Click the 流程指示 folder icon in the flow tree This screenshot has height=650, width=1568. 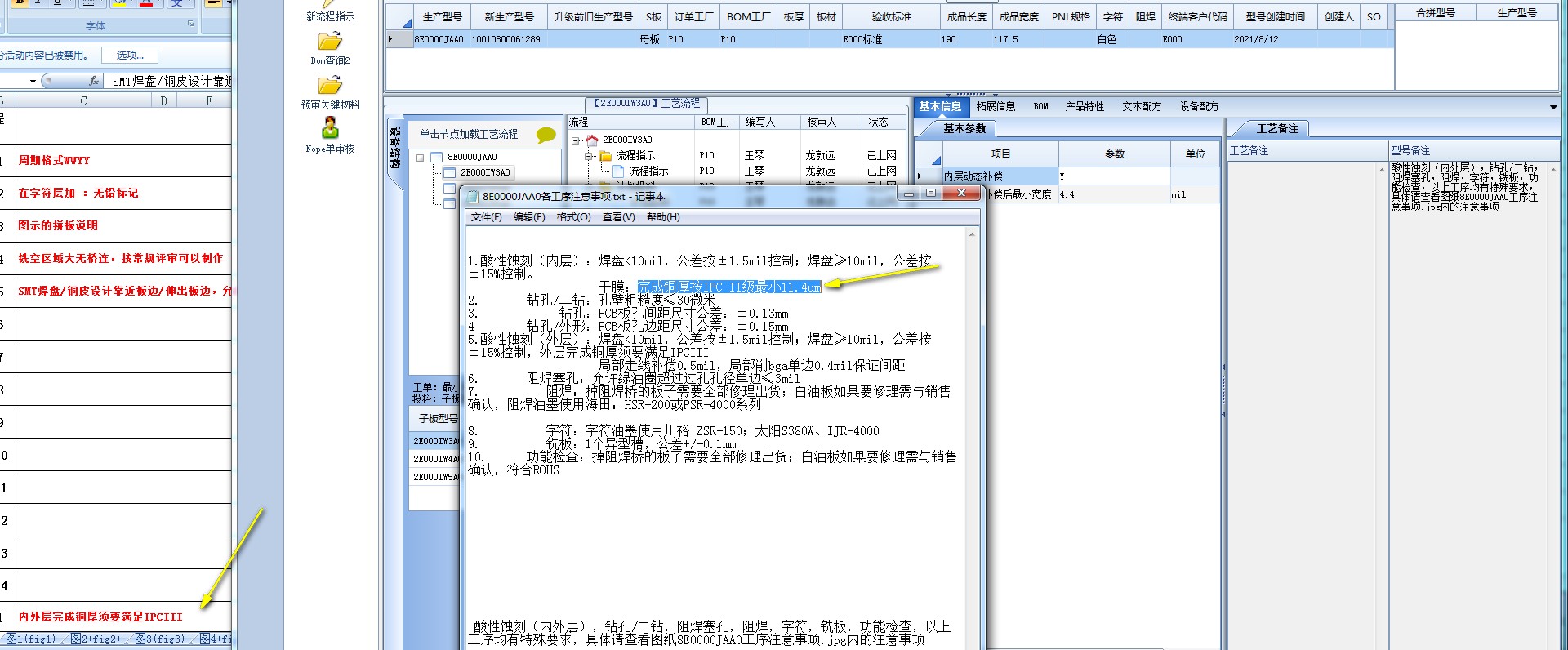(x=605, y=155)
